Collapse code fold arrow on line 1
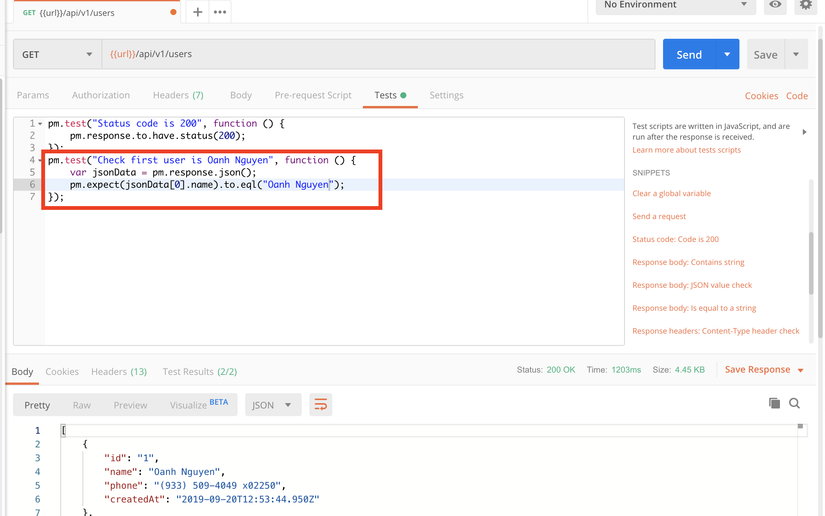Image resolution: width=825 pixels, height=516 pixels. (x=40, y=124)
